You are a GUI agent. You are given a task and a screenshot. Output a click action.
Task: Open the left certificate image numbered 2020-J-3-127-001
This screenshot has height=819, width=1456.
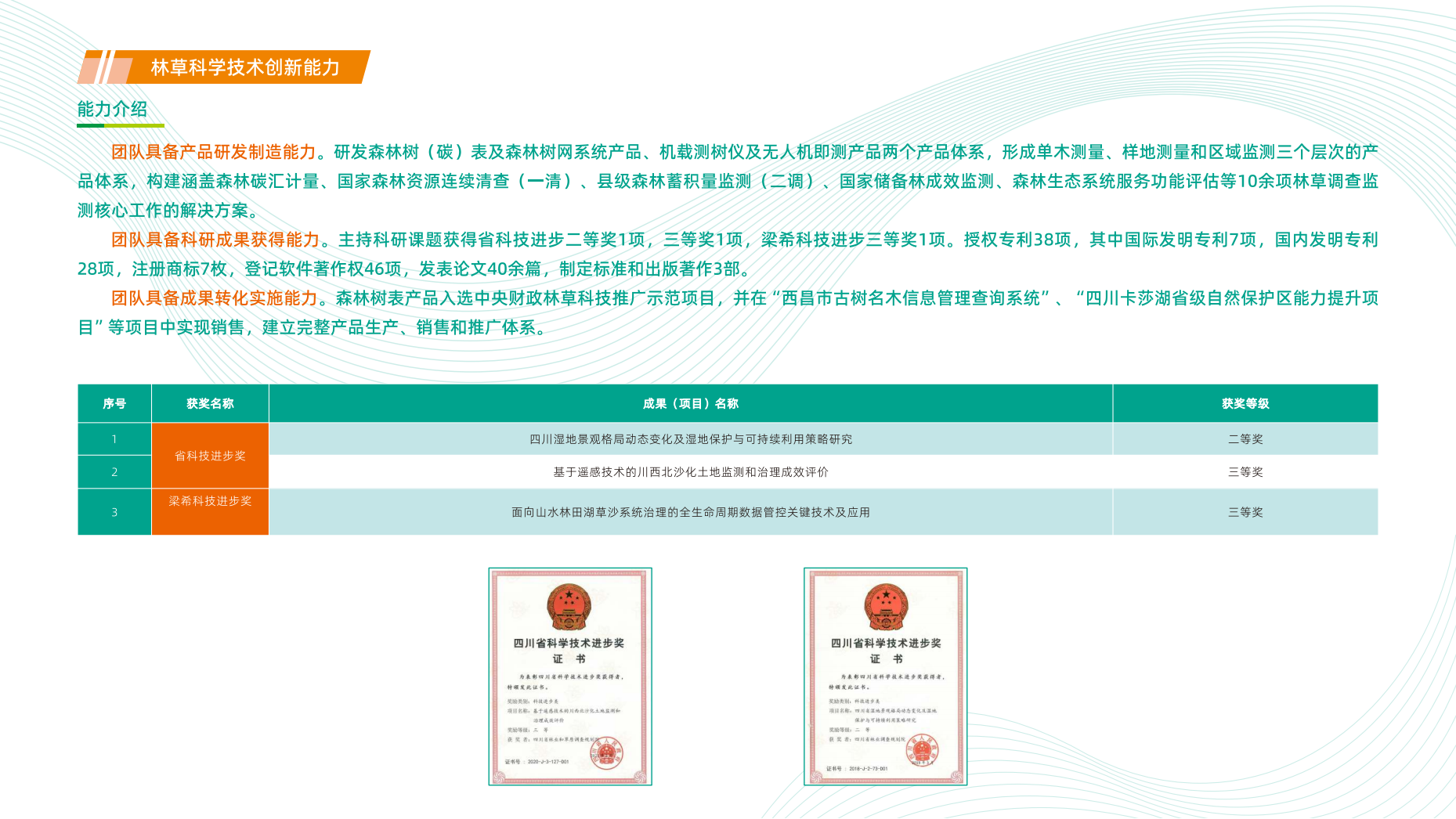click(x=570, y=676)
